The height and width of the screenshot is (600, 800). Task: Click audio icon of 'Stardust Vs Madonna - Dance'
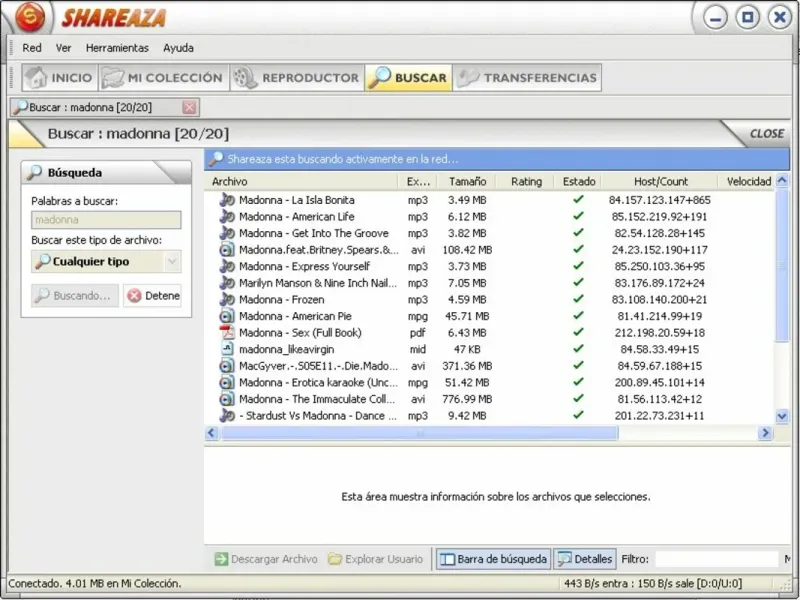click(x=227, y=415)
